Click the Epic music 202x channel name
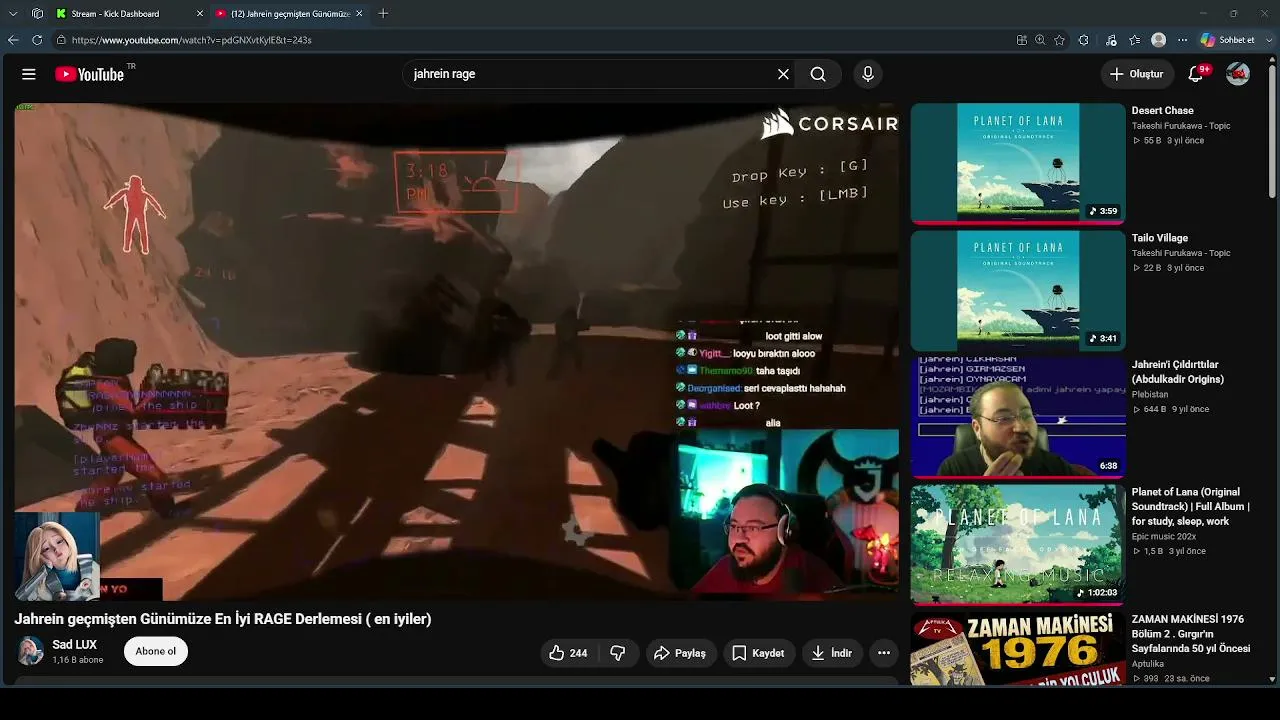This screenshot has height=720, width=1280. click(1164, 536)
